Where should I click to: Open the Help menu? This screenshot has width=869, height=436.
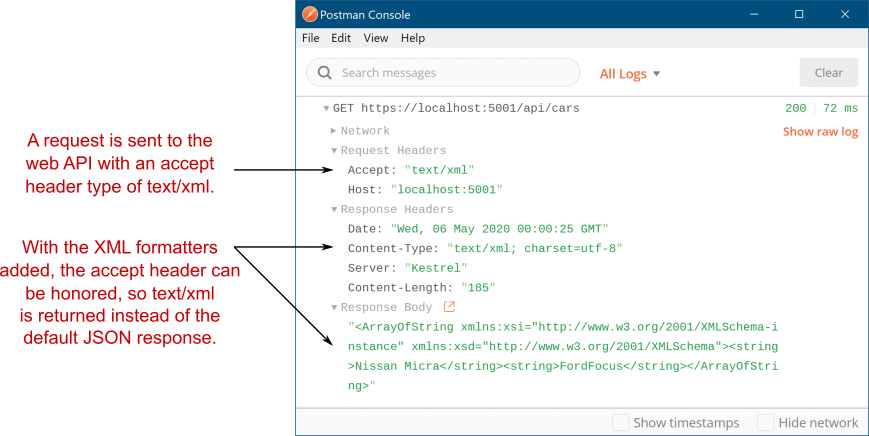point(413,38)
